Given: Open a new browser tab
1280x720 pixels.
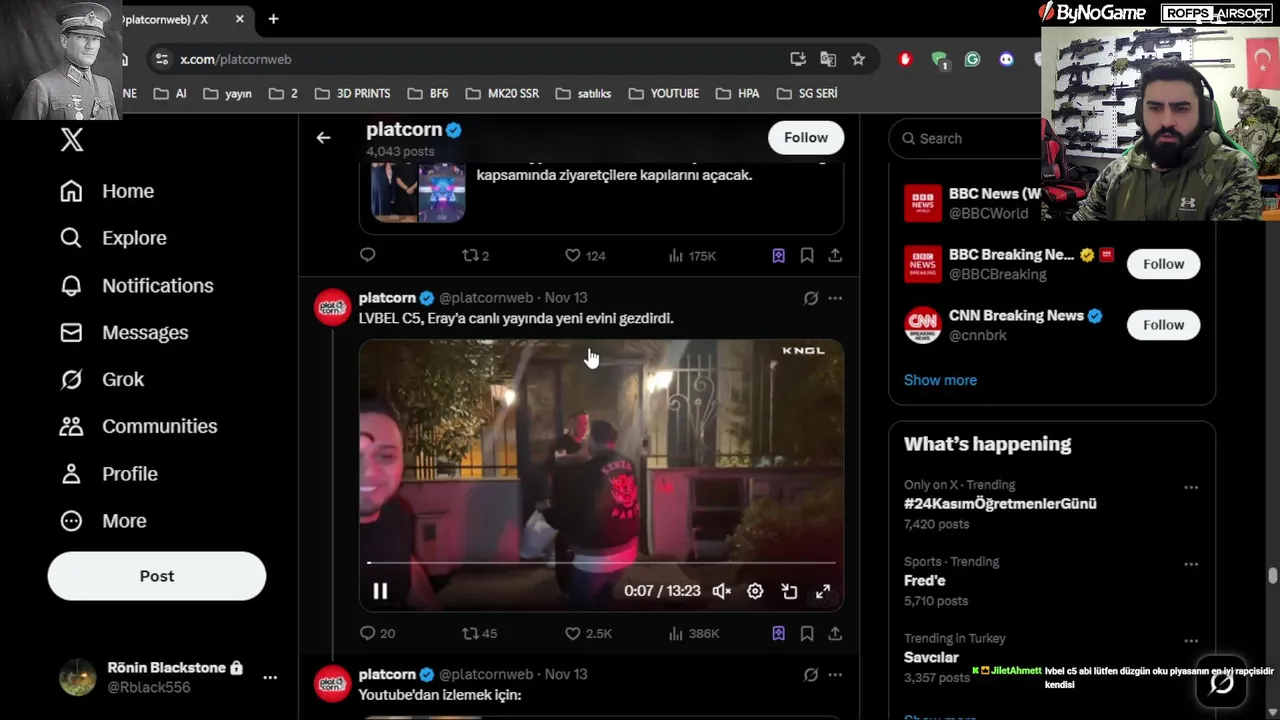Looking at the screenshot, I should [273, 19].
